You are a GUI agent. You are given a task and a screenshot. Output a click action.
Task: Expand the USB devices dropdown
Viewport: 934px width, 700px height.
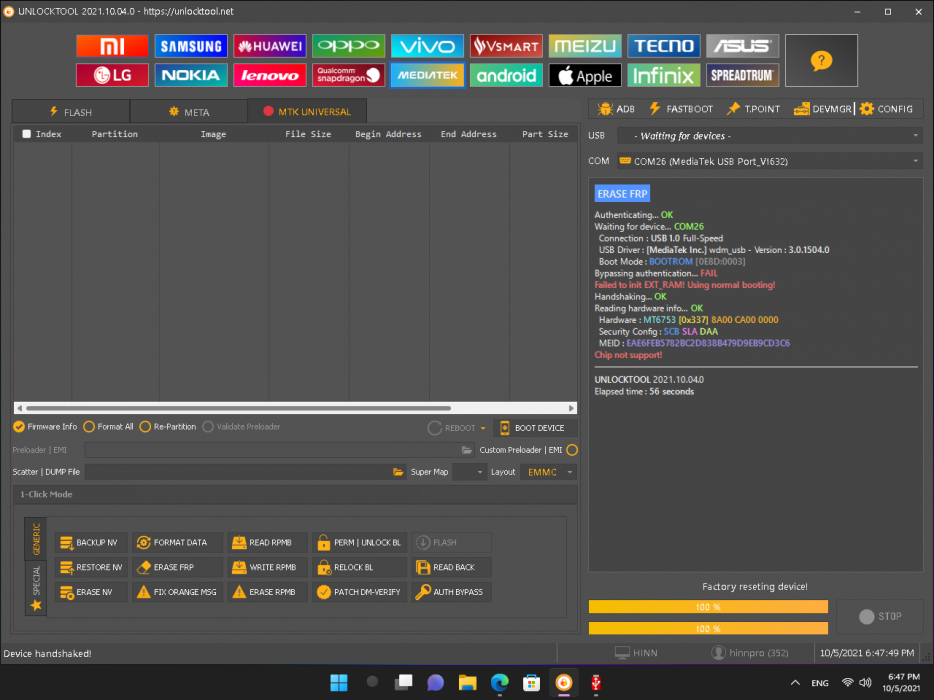click(916, 136)
